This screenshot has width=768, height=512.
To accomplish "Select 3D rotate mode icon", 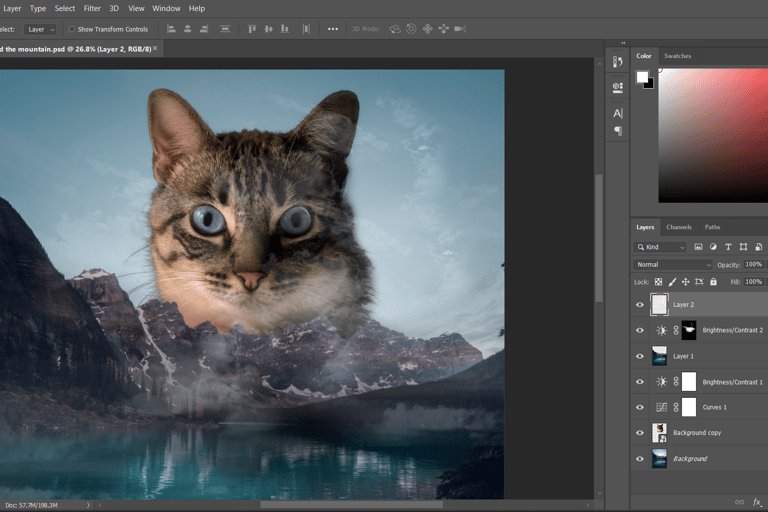I will pyautogui.click(x=395, y=29).
